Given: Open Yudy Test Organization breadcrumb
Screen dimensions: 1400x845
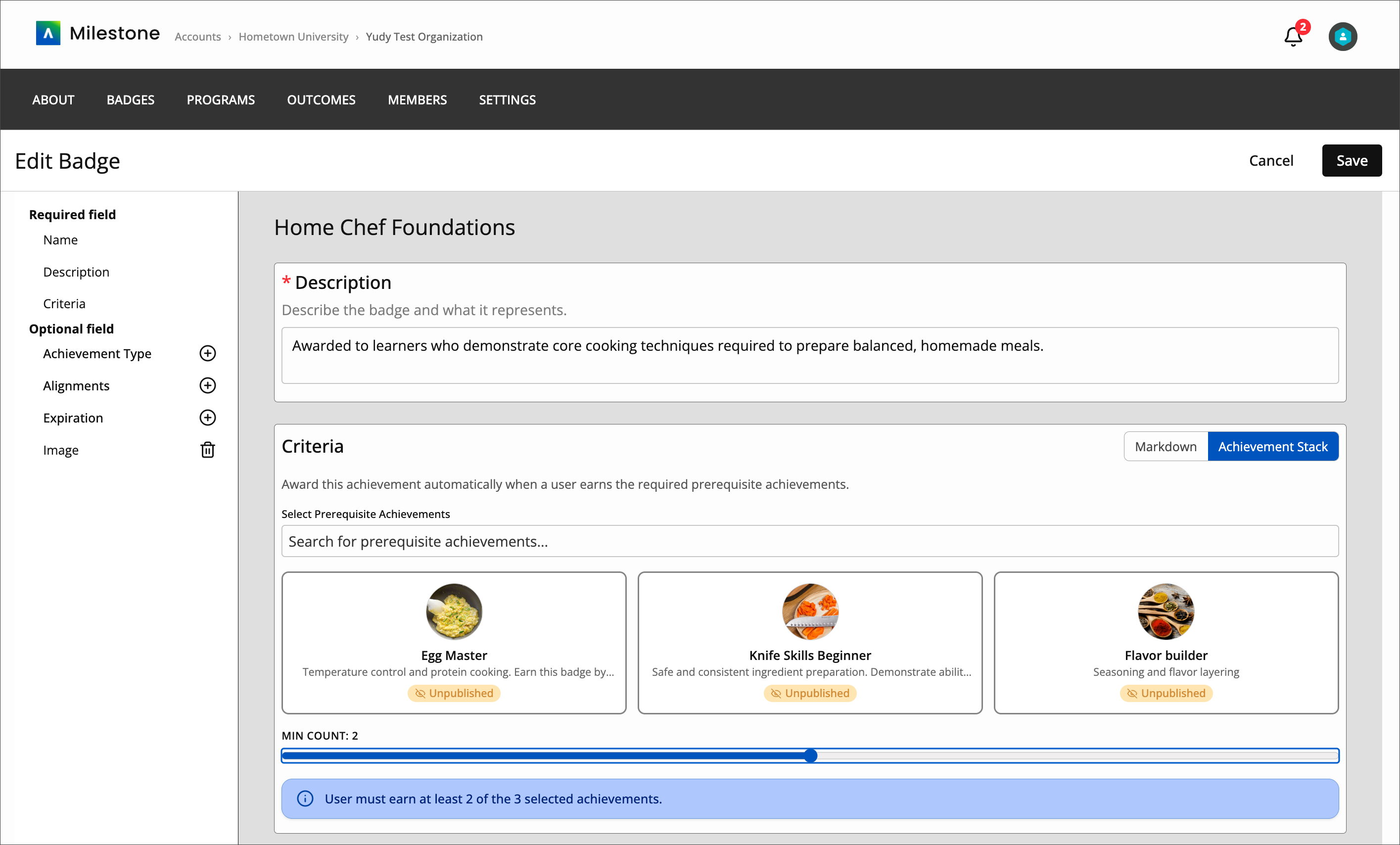Looking at the screenshot, I should pos(424,37).
